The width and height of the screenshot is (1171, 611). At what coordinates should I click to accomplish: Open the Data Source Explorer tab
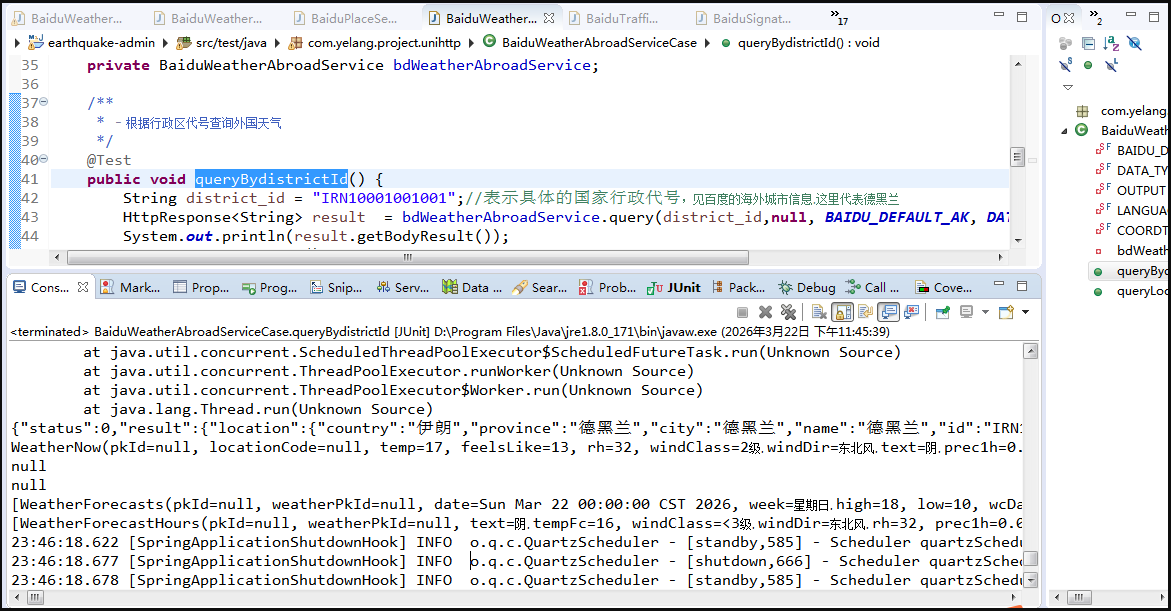pyautogui.click(x=472, y=287)
